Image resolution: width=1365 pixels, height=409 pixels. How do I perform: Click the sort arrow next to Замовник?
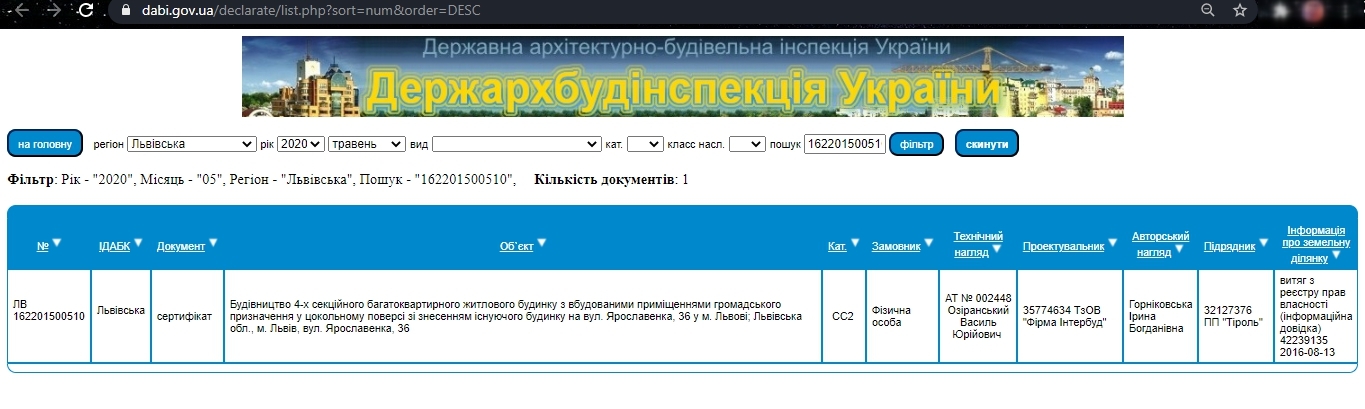click(x=928, y=242)
